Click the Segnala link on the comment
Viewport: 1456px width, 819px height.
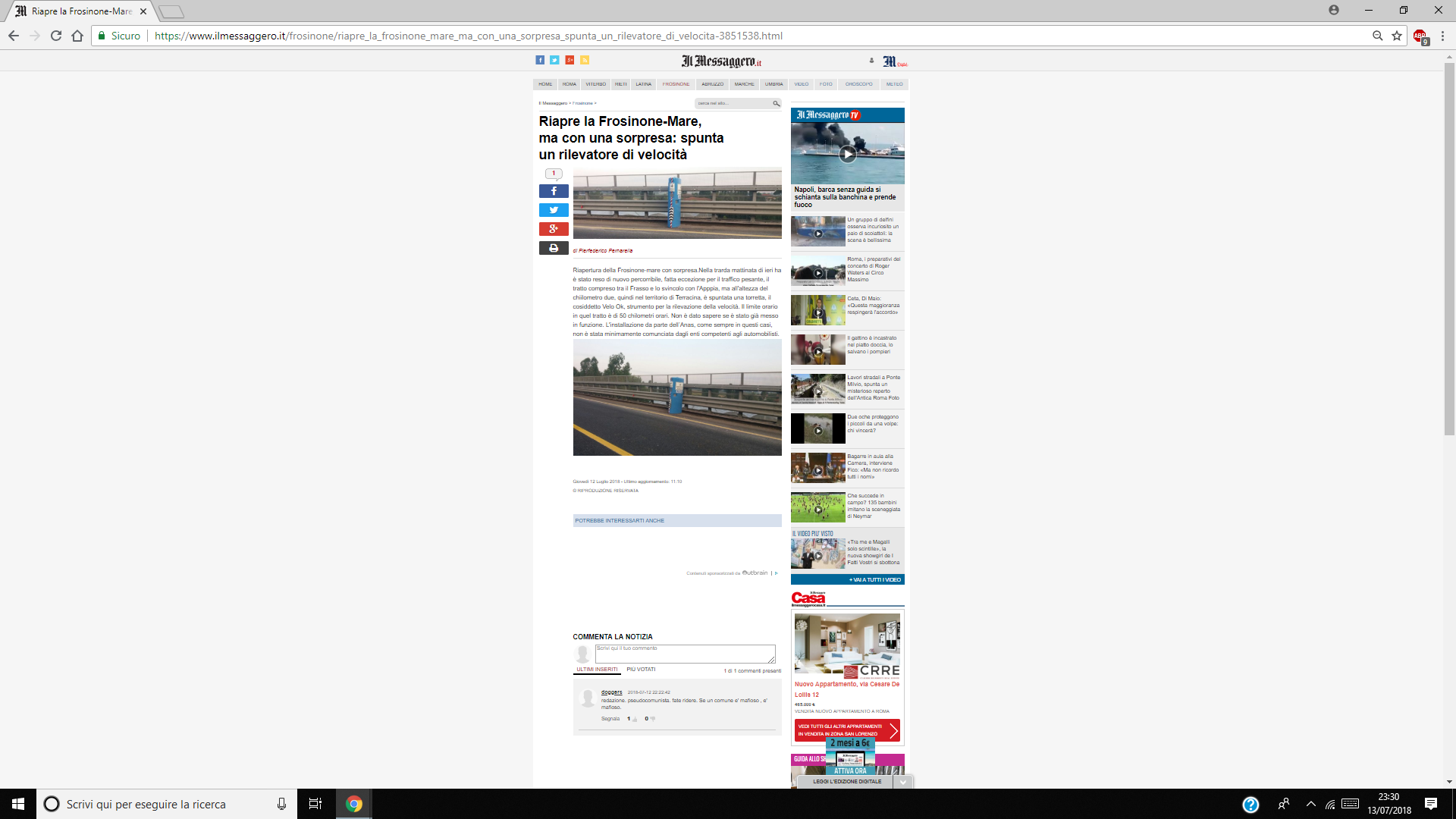point(610,719)
